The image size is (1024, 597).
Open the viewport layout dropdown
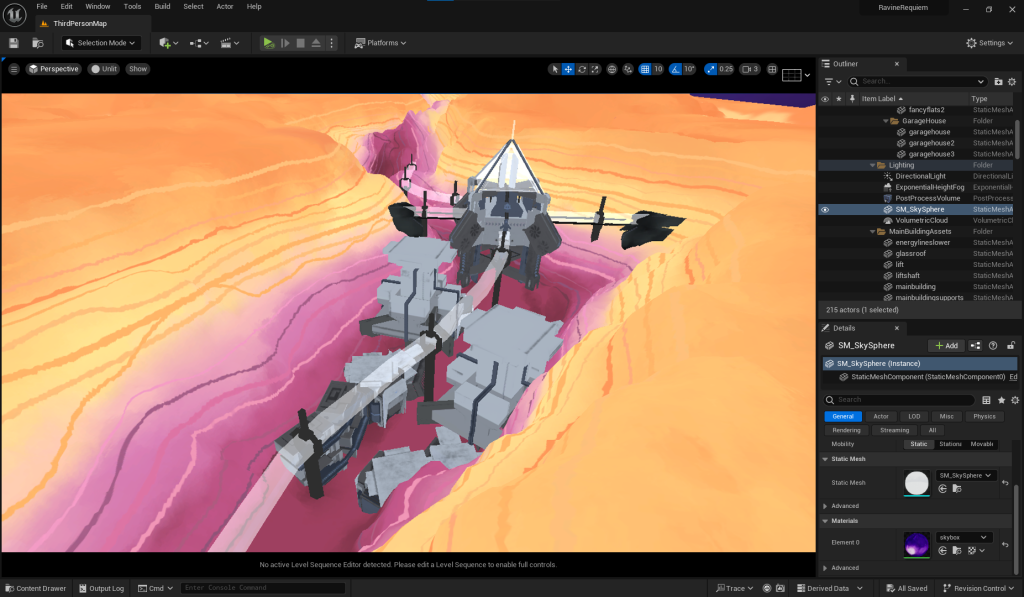(797, 75)
